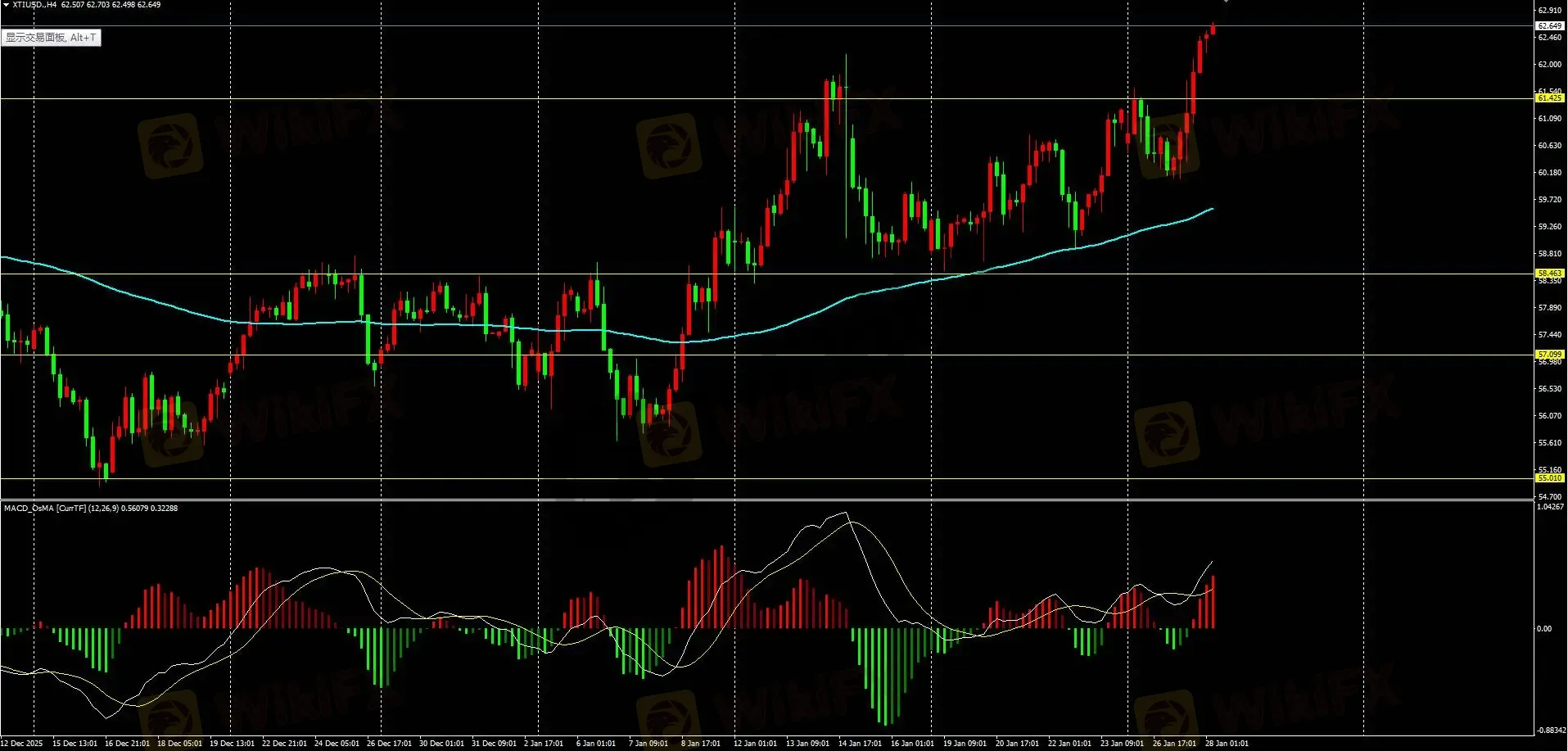Click the 62.910 value on price axis

(1549, 11)
